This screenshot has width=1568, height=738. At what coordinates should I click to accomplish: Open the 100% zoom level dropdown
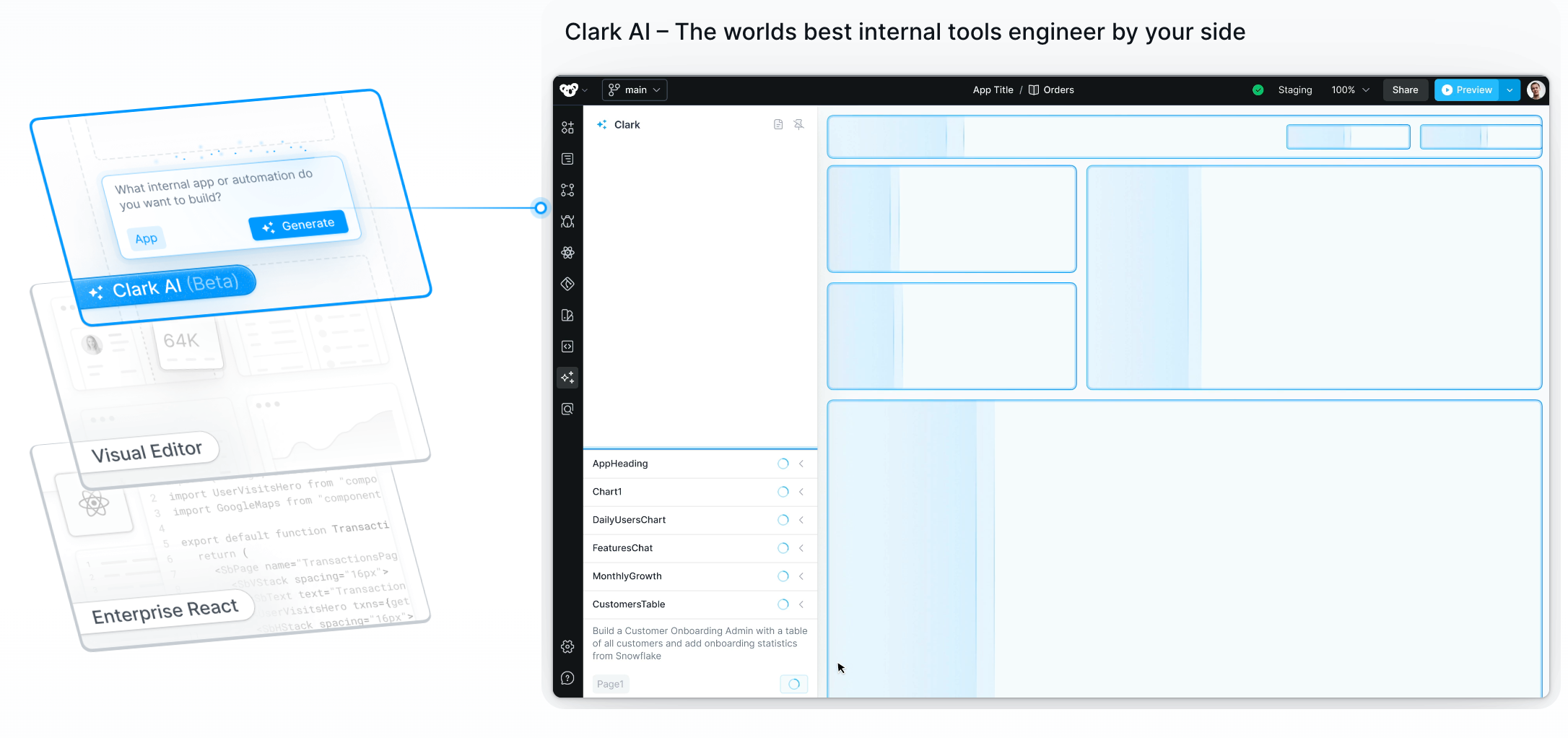point(1349,90)
